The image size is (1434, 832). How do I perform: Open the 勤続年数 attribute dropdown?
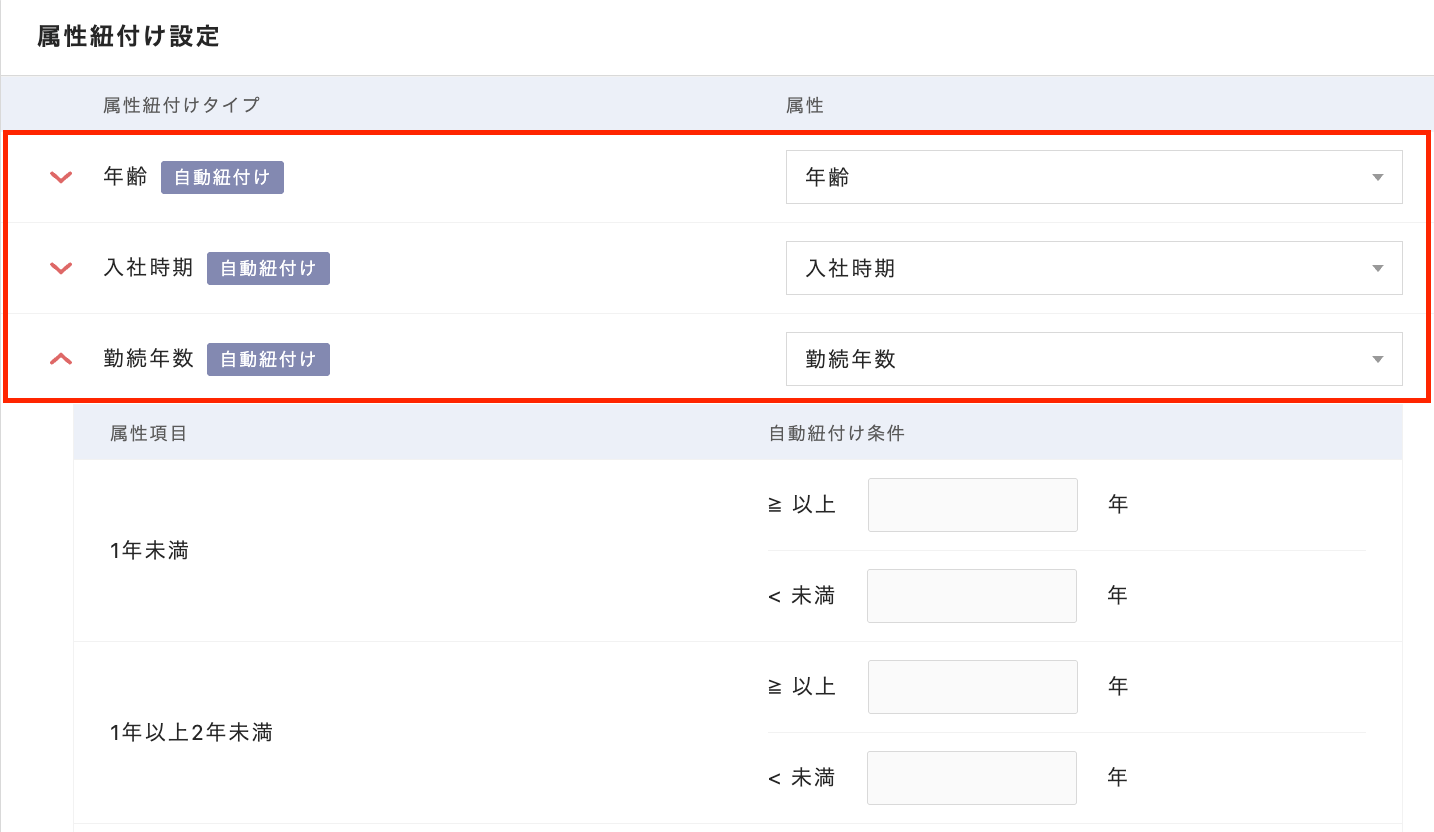pos(1093,359)
